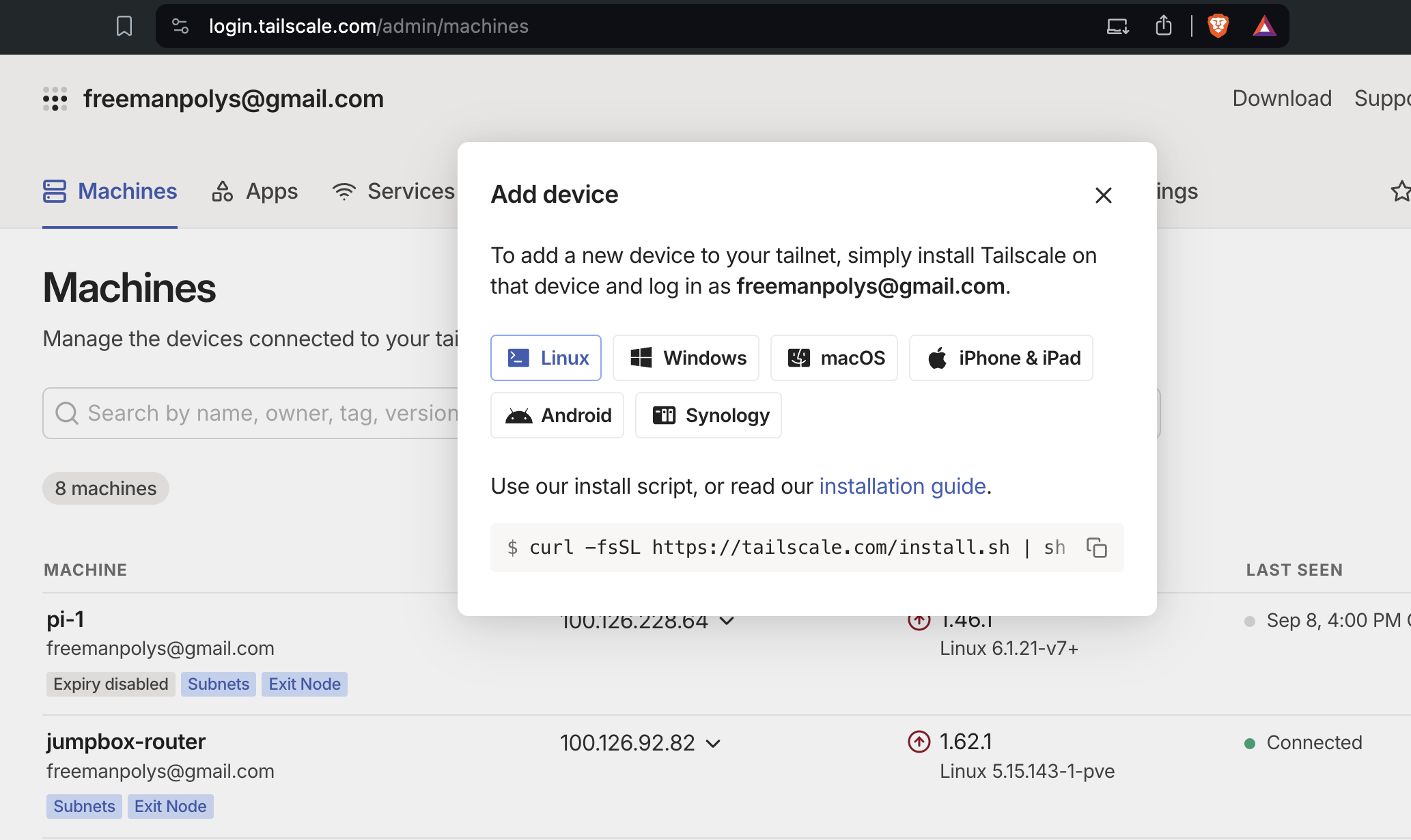Click the URL in address bar
The height and width of the screenshot is (840, 1411).
(x=369, y=27)
